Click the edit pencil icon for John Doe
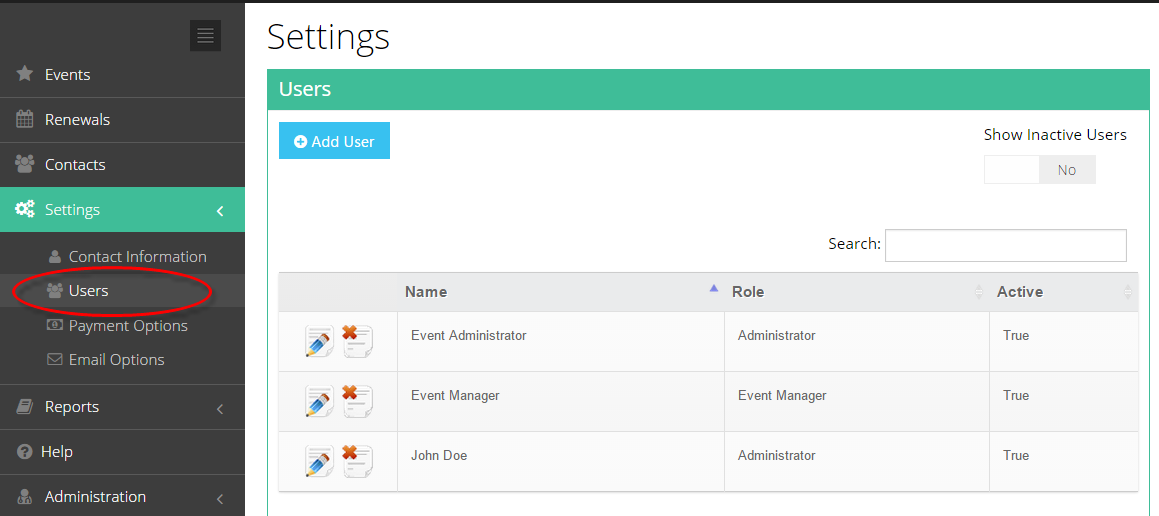Screen dimensions: 1159x516 319,461
